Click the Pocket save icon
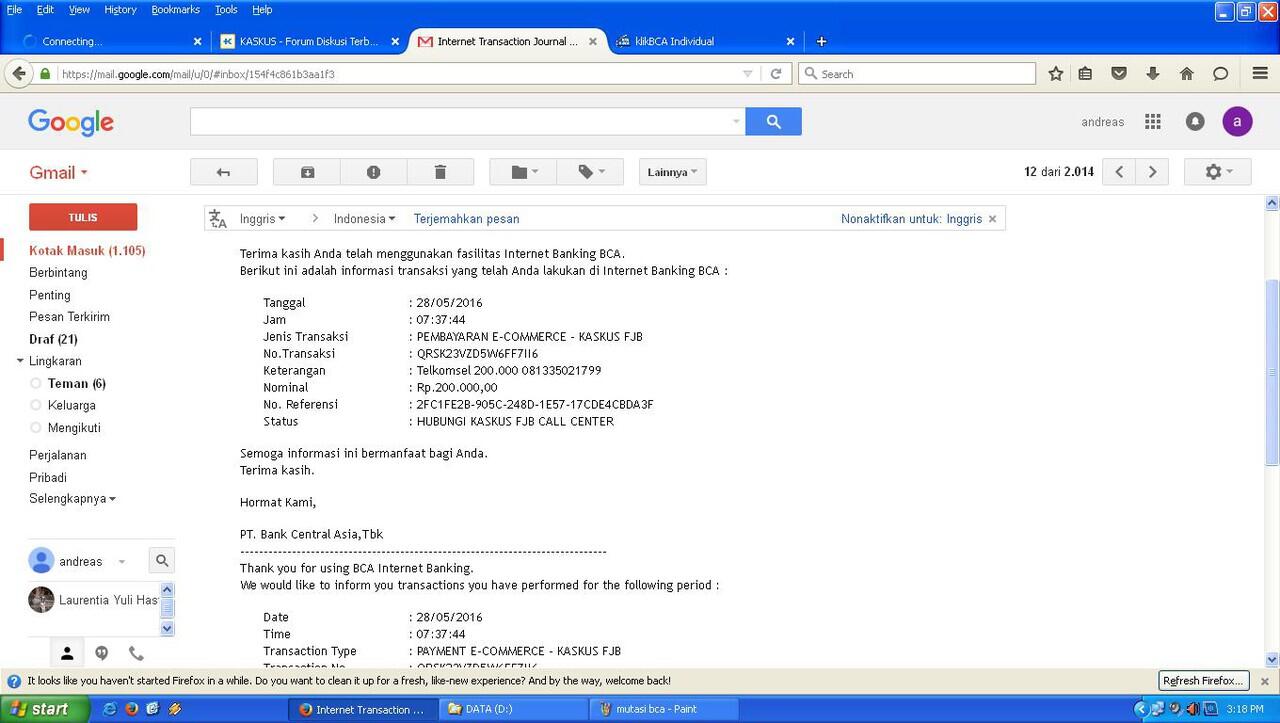The image size is (1280, 723). [1119, 74]
